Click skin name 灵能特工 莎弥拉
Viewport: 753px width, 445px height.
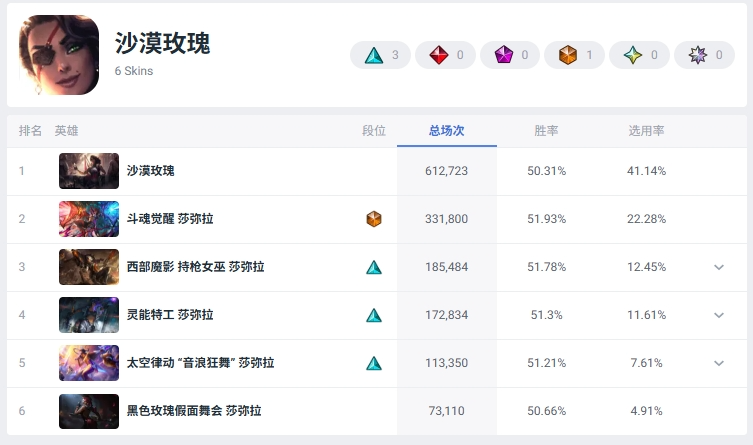(x=170, y=315)
